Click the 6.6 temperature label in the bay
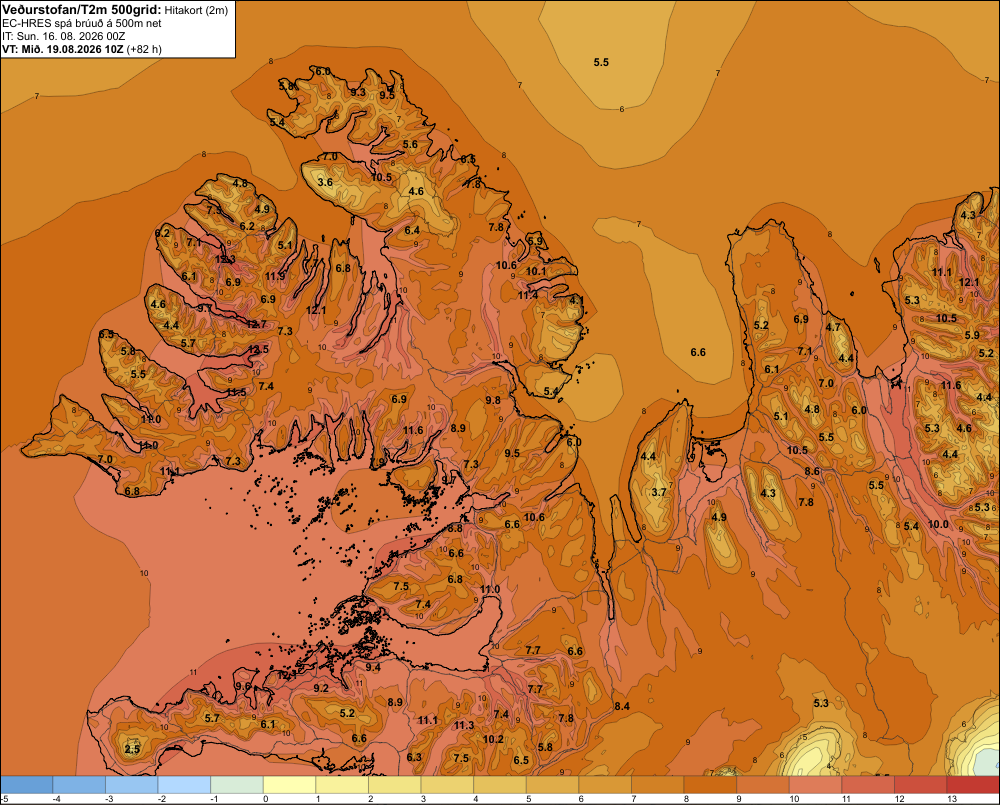 coord(698,352)
